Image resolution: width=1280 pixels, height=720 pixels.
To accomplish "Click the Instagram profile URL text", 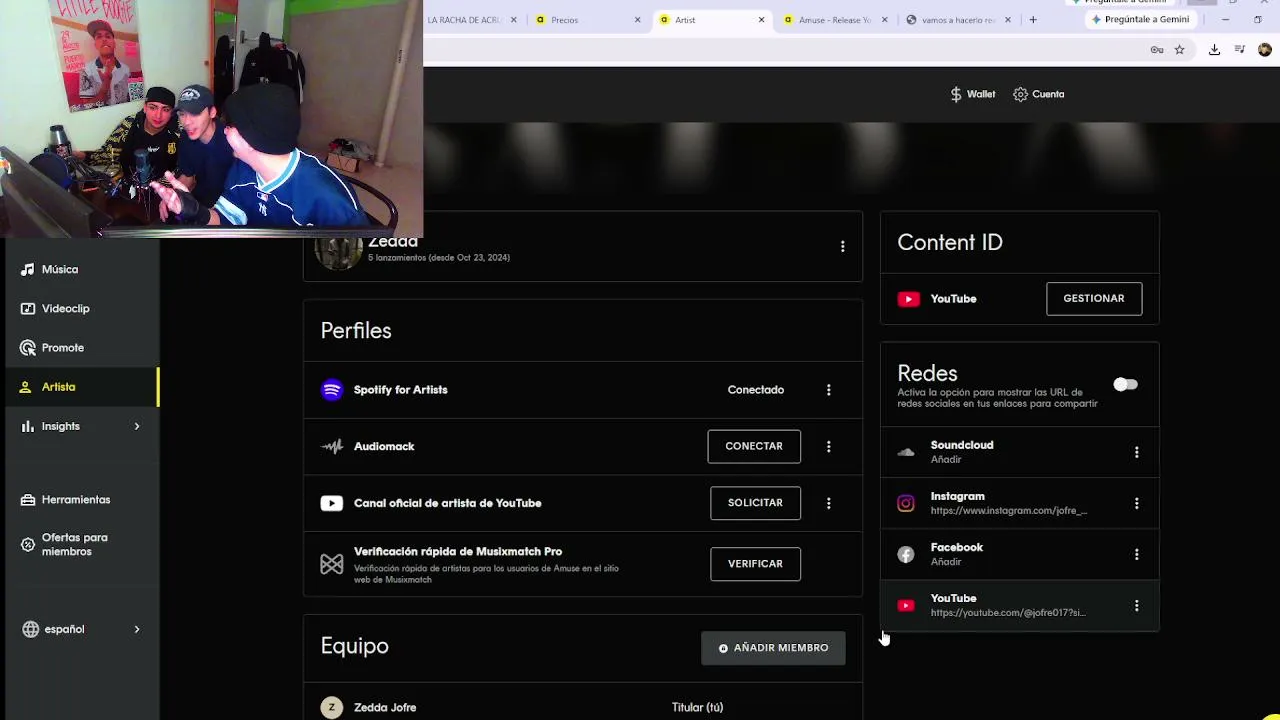I will pos(1009,511).
